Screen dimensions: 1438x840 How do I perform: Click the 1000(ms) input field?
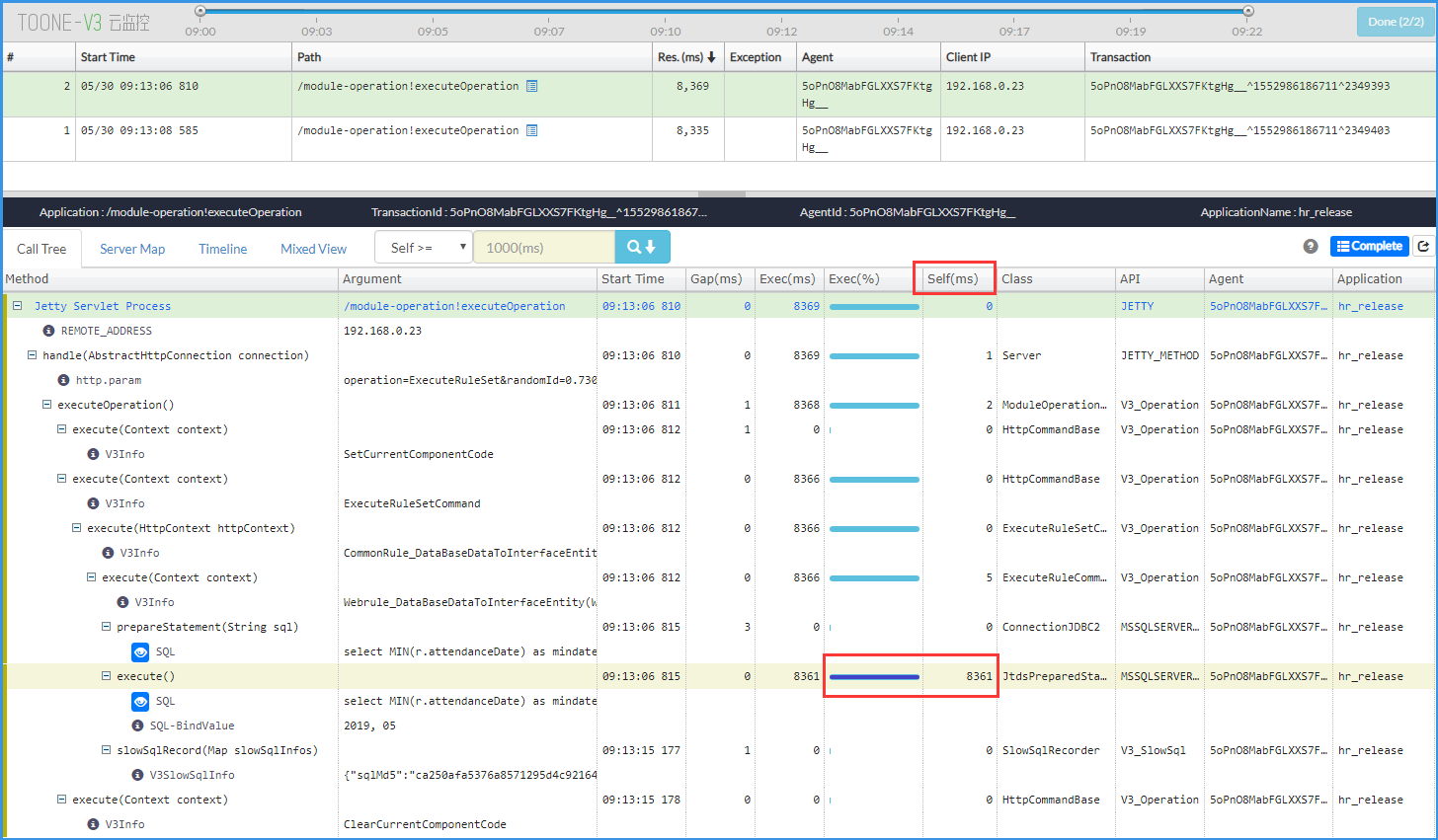coord(544,247)
